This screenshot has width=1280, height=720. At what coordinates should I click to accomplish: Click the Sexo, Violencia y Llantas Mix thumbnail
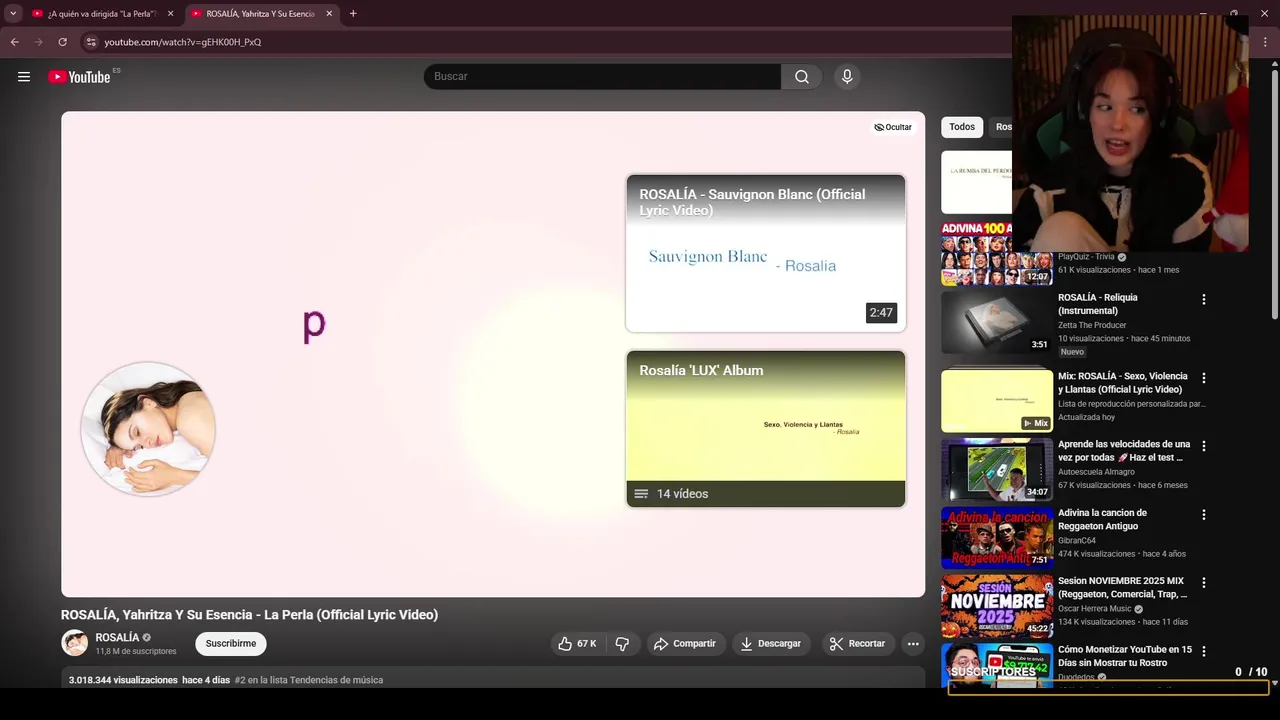coord(997,401)
